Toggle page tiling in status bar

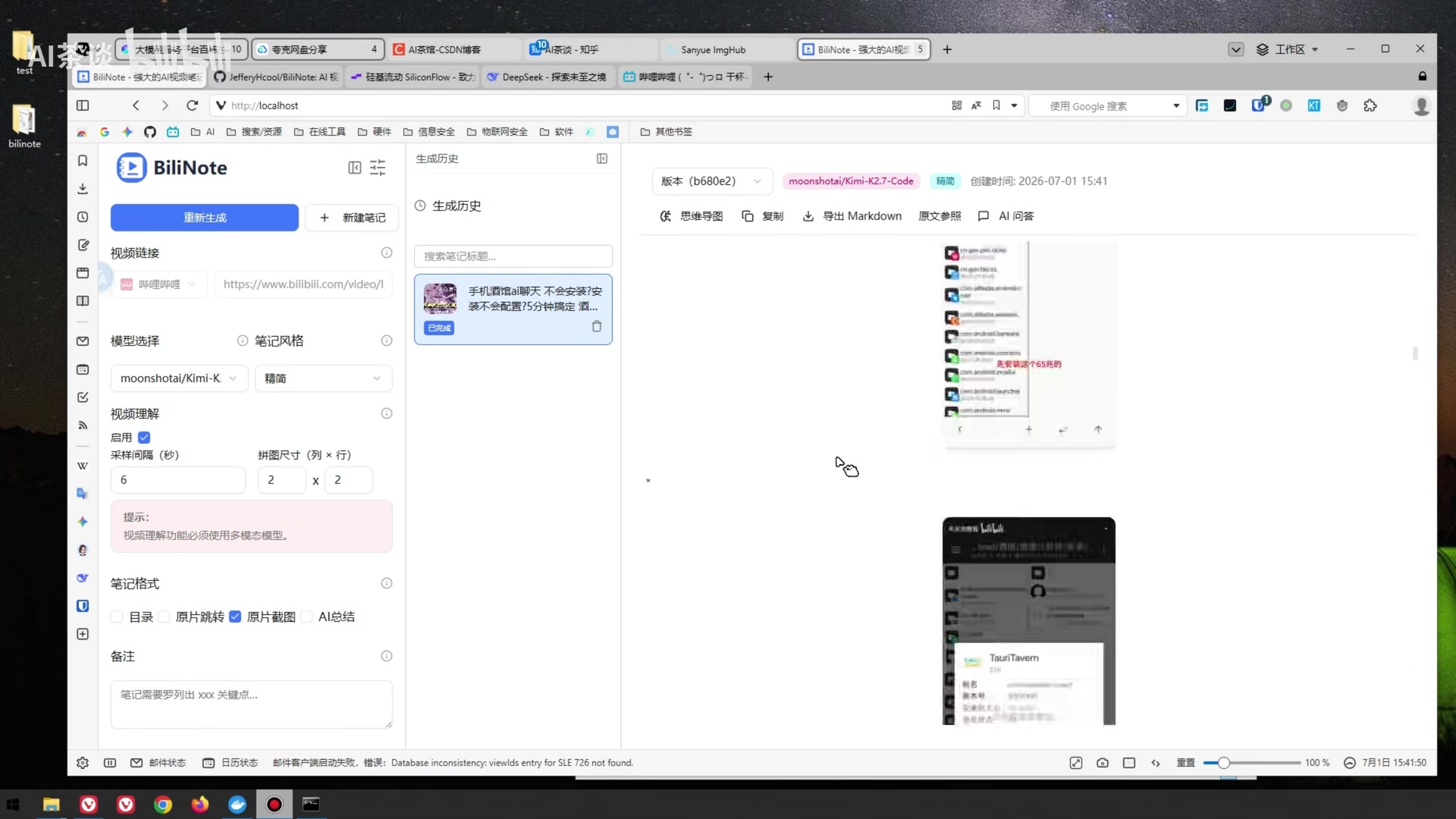click(x=1129, y=763)
